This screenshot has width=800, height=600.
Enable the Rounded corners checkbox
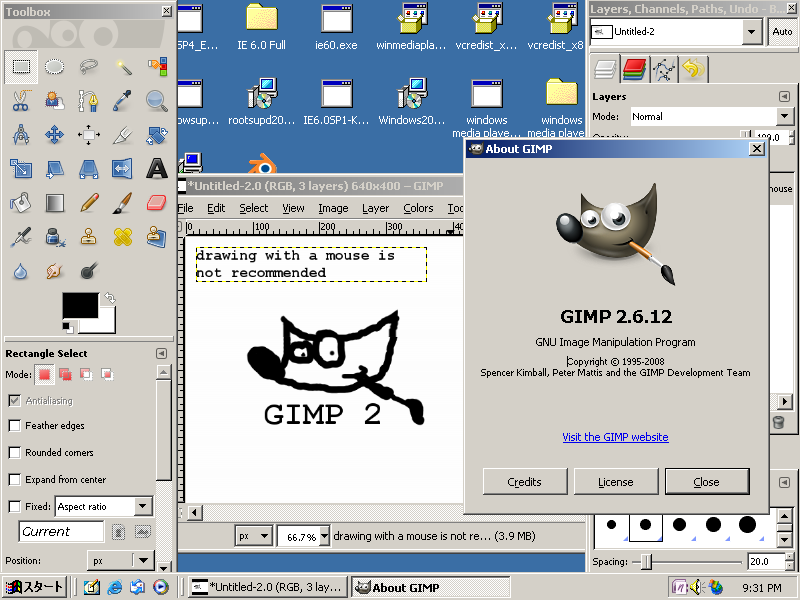pyautogui.click(x=15, y=453)
